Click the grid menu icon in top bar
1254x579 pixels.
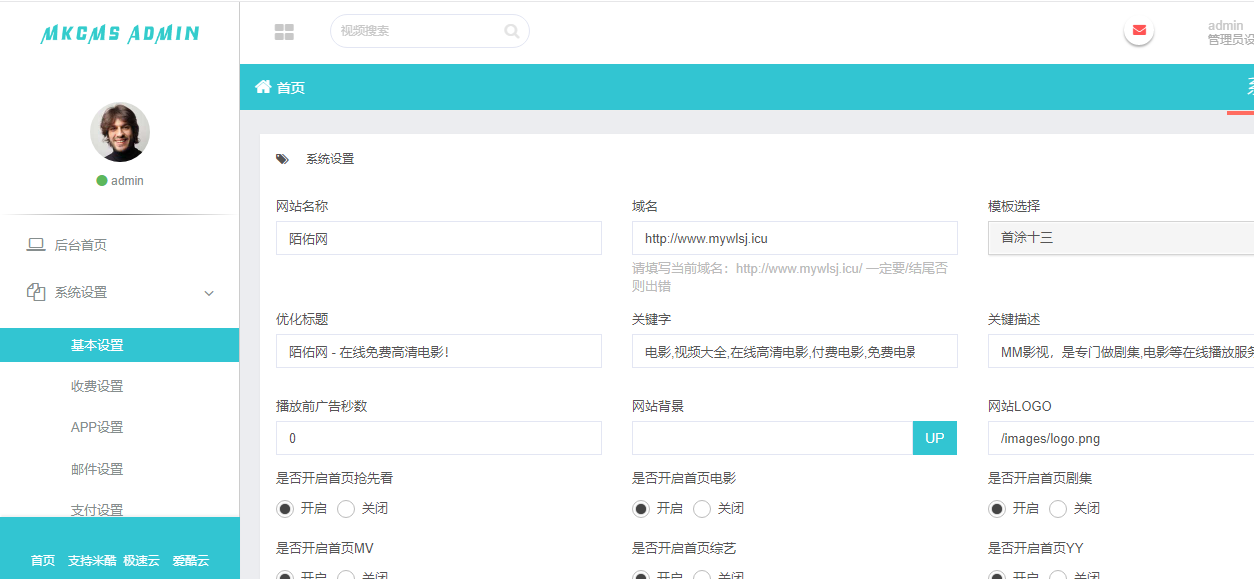click(x=284, y=32)
